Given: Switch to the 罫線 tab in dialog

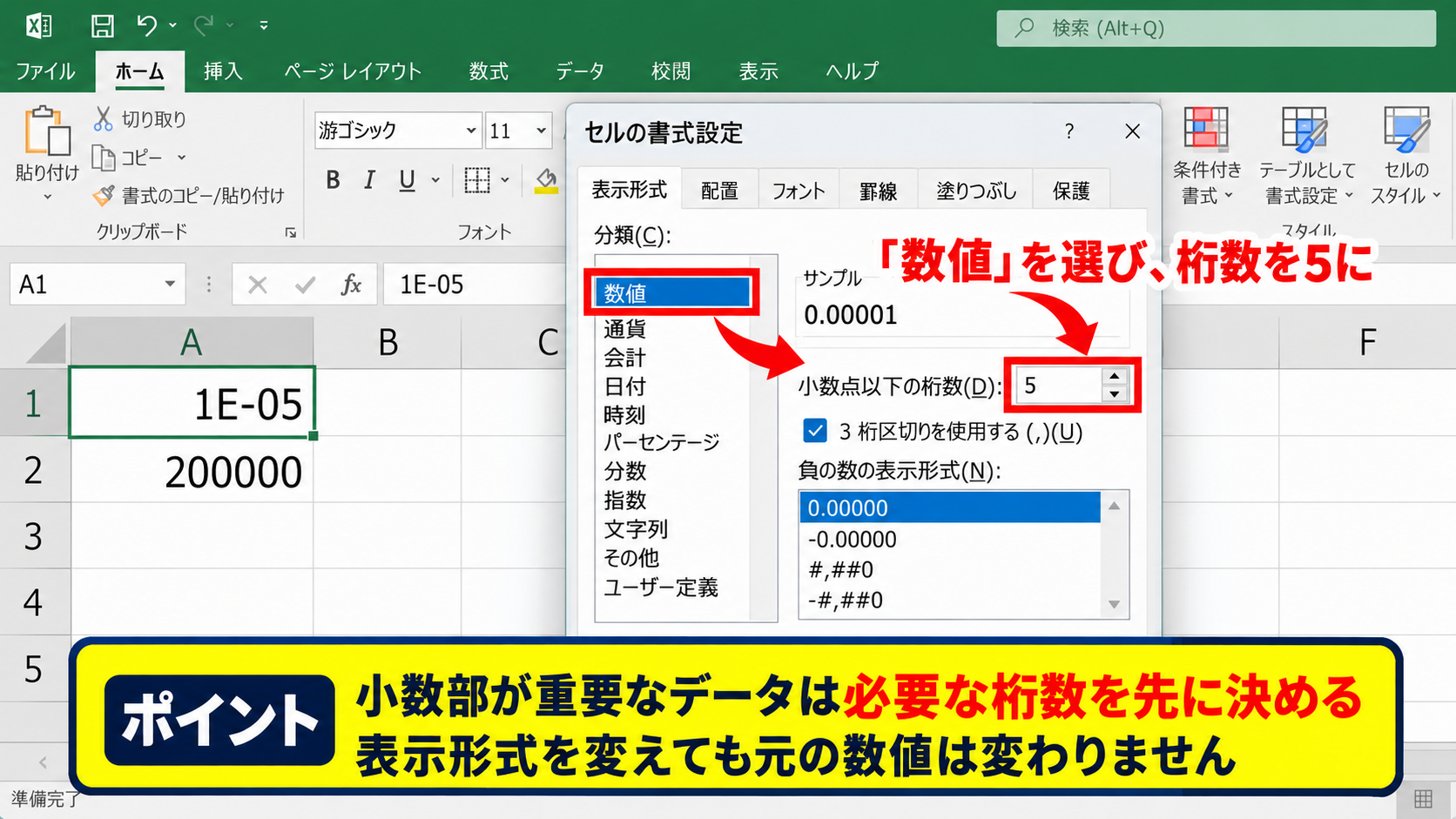Looking at the screenshot, I should pyautogui.click(x=878, y=191).
